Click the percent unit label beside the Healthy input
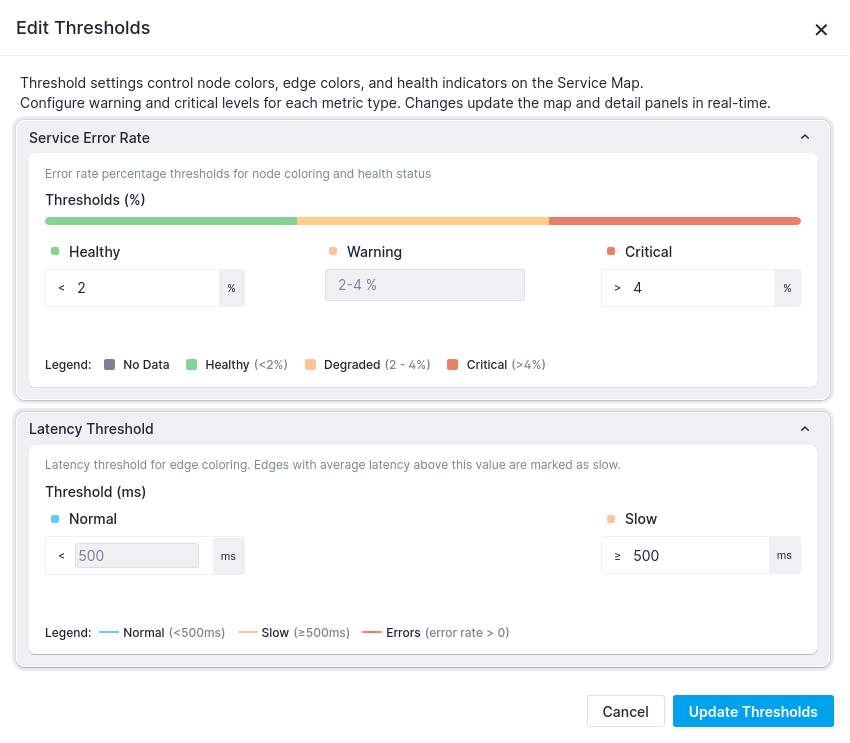The height and width of the screenshot is (743, 850). tap(231, 287)
